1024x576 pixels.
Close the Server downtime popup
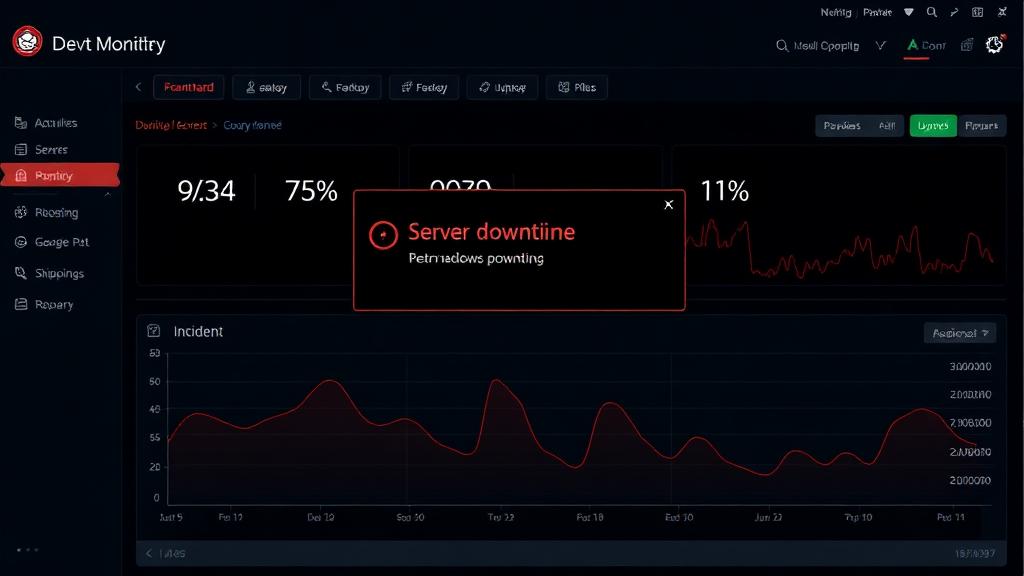click(669, 204)
